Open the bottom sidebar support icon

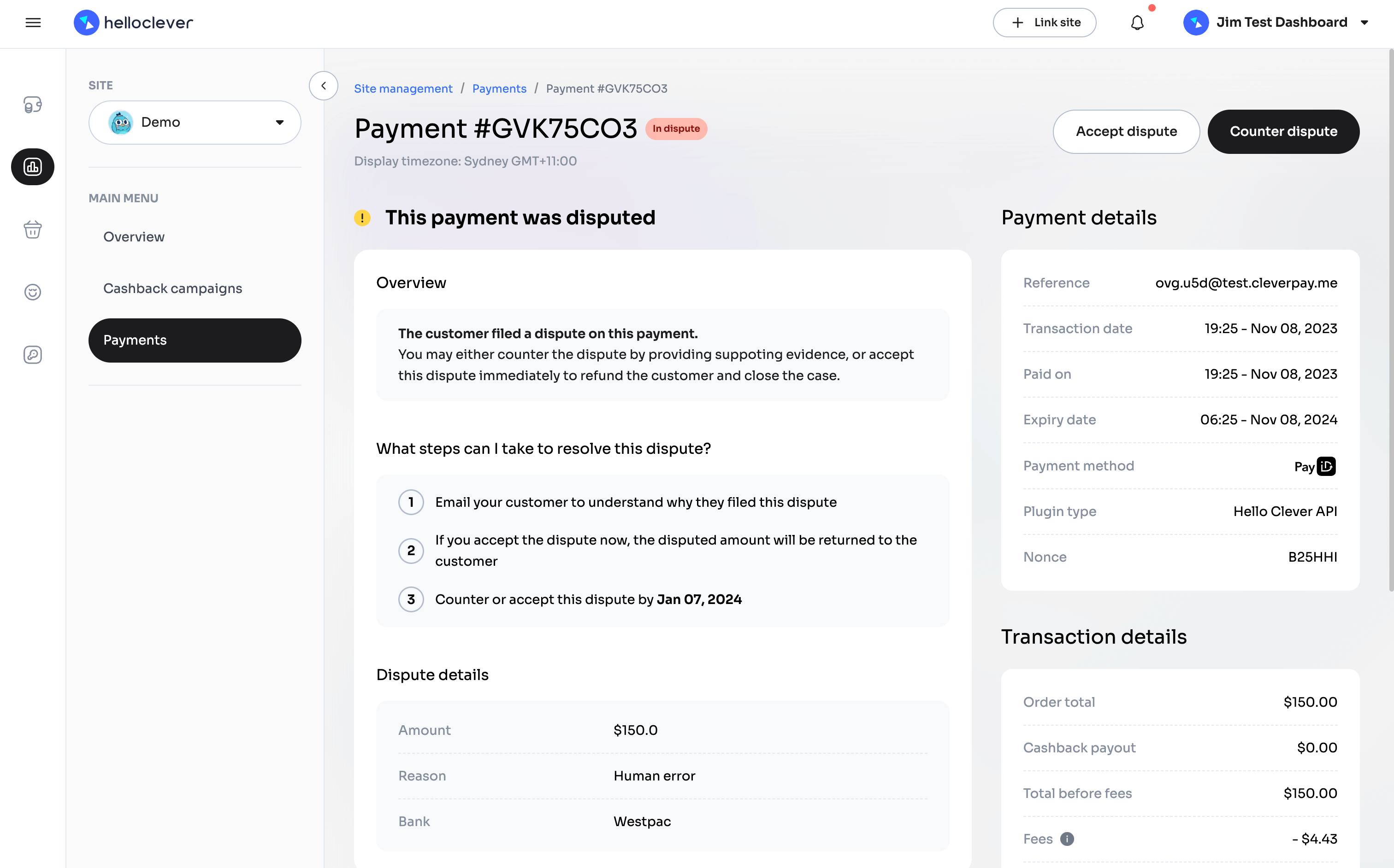[x=33, y=355]
